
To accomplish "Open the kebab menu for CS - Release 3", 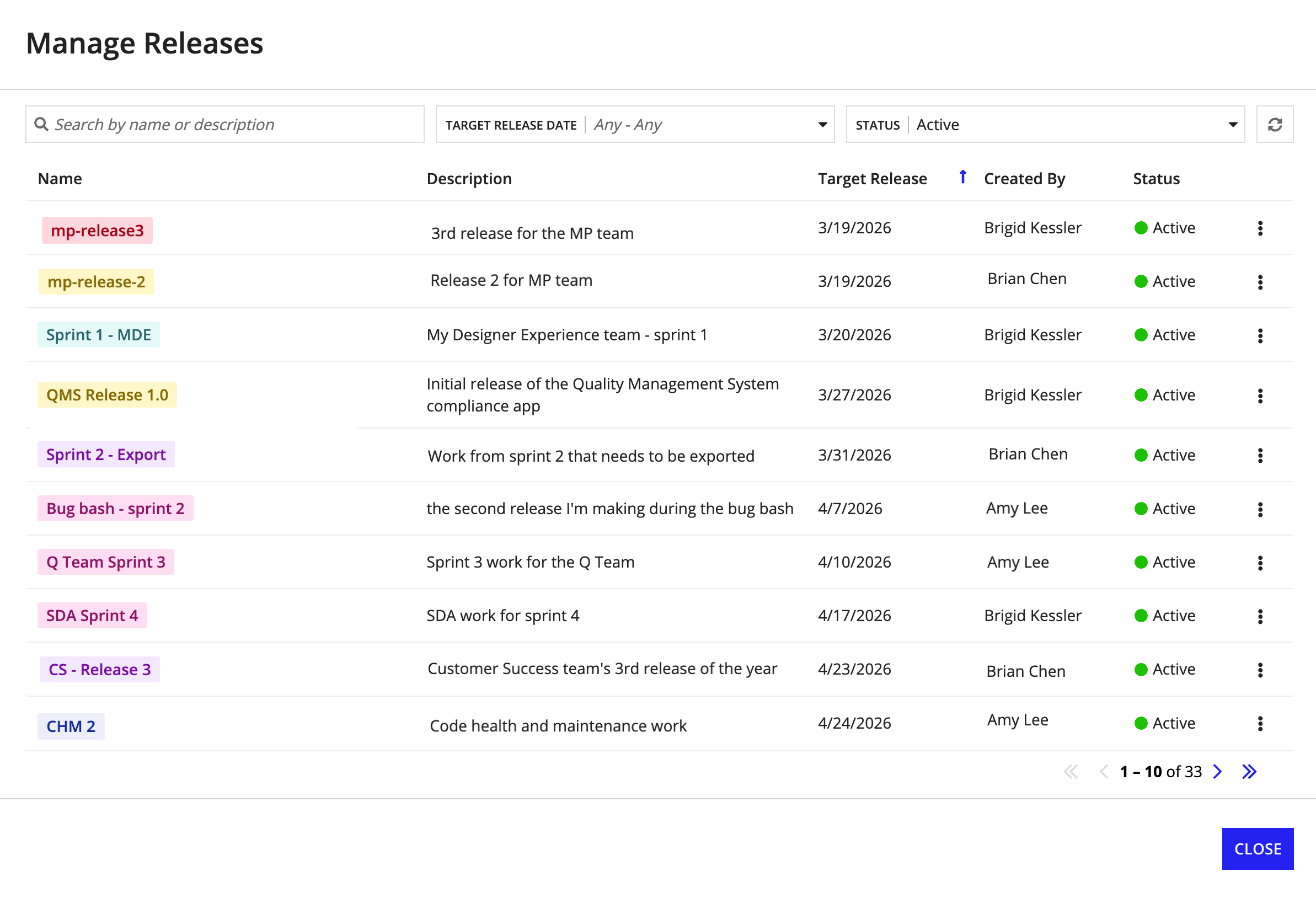I will 1260,670.
